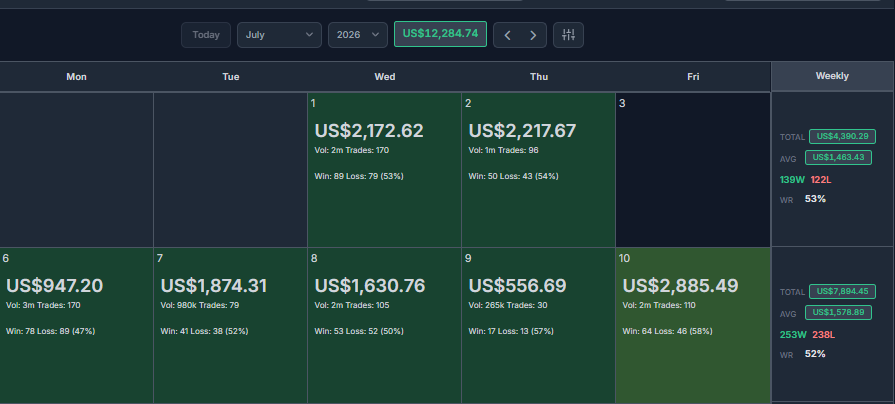Screen dimensions: 895x404
Task: Click 'Vol: 3m Trades: 170' text
Action: [43, 305]
